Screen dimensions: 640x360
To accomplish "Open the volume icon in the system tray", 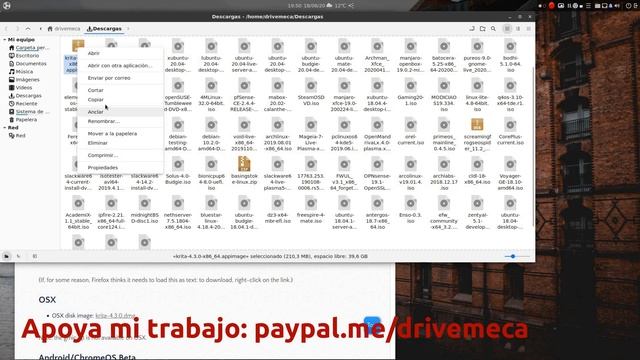I will click(x=617, y=6).
